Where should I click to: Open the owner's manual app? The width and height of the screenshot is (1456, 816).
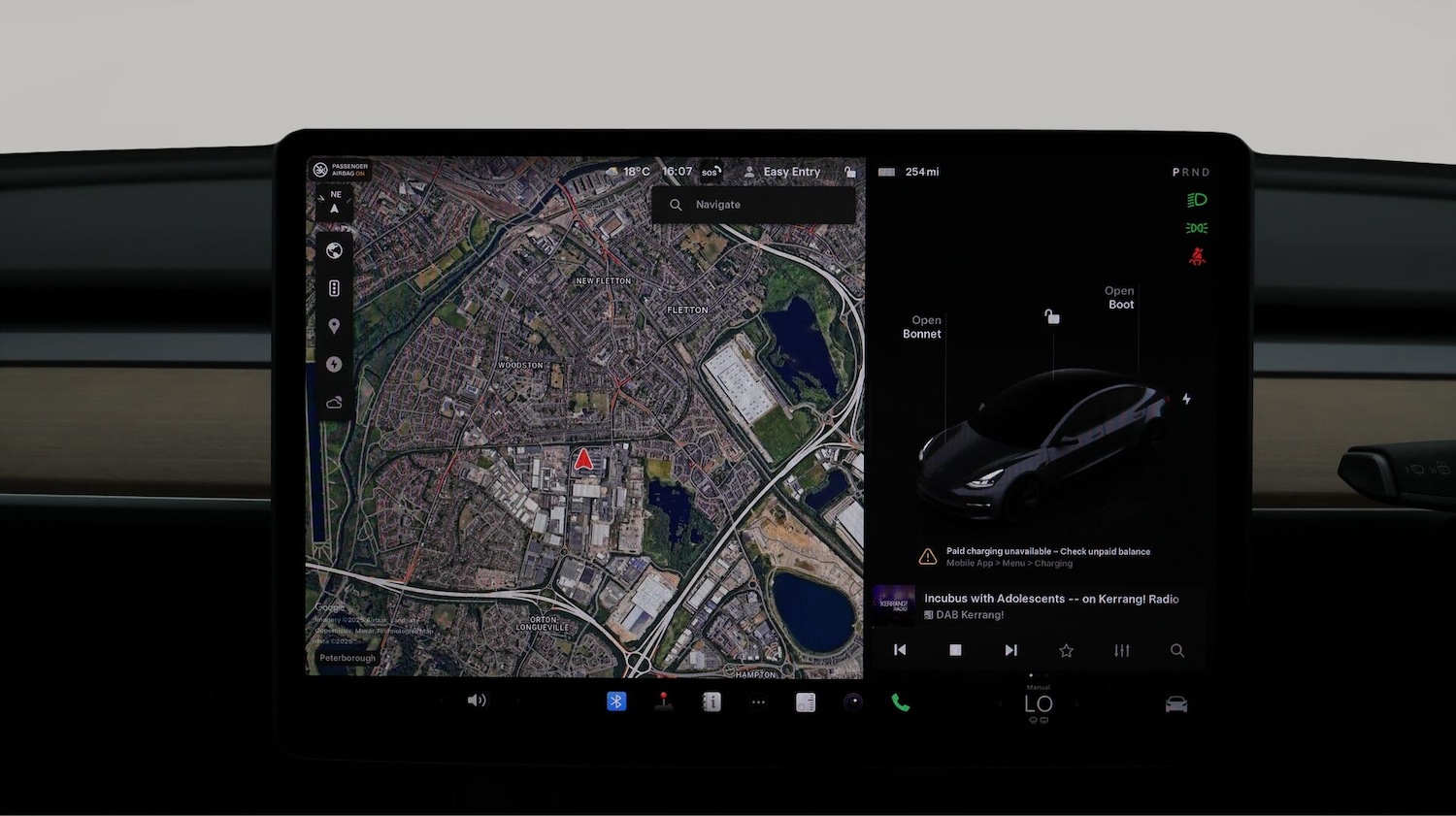click(711, 702)
